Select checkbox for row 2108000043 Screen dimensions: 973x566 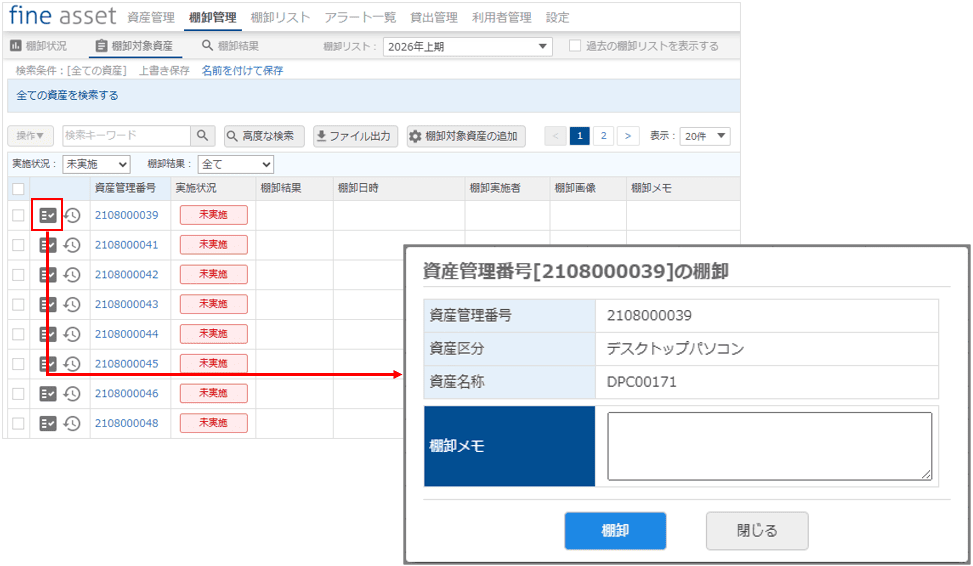(x=19, y=305)
